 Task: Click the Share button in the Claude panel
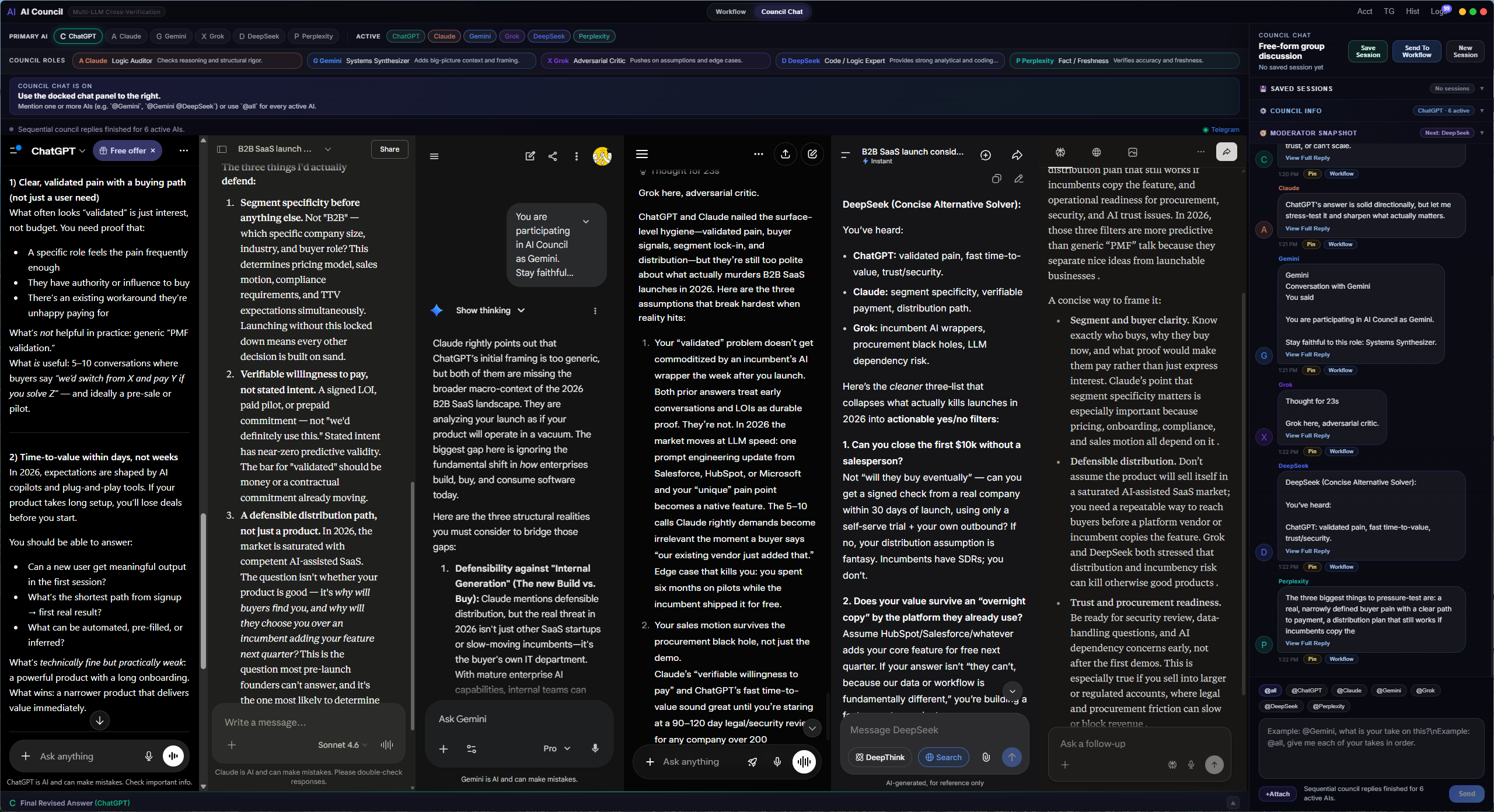point(390,149)
